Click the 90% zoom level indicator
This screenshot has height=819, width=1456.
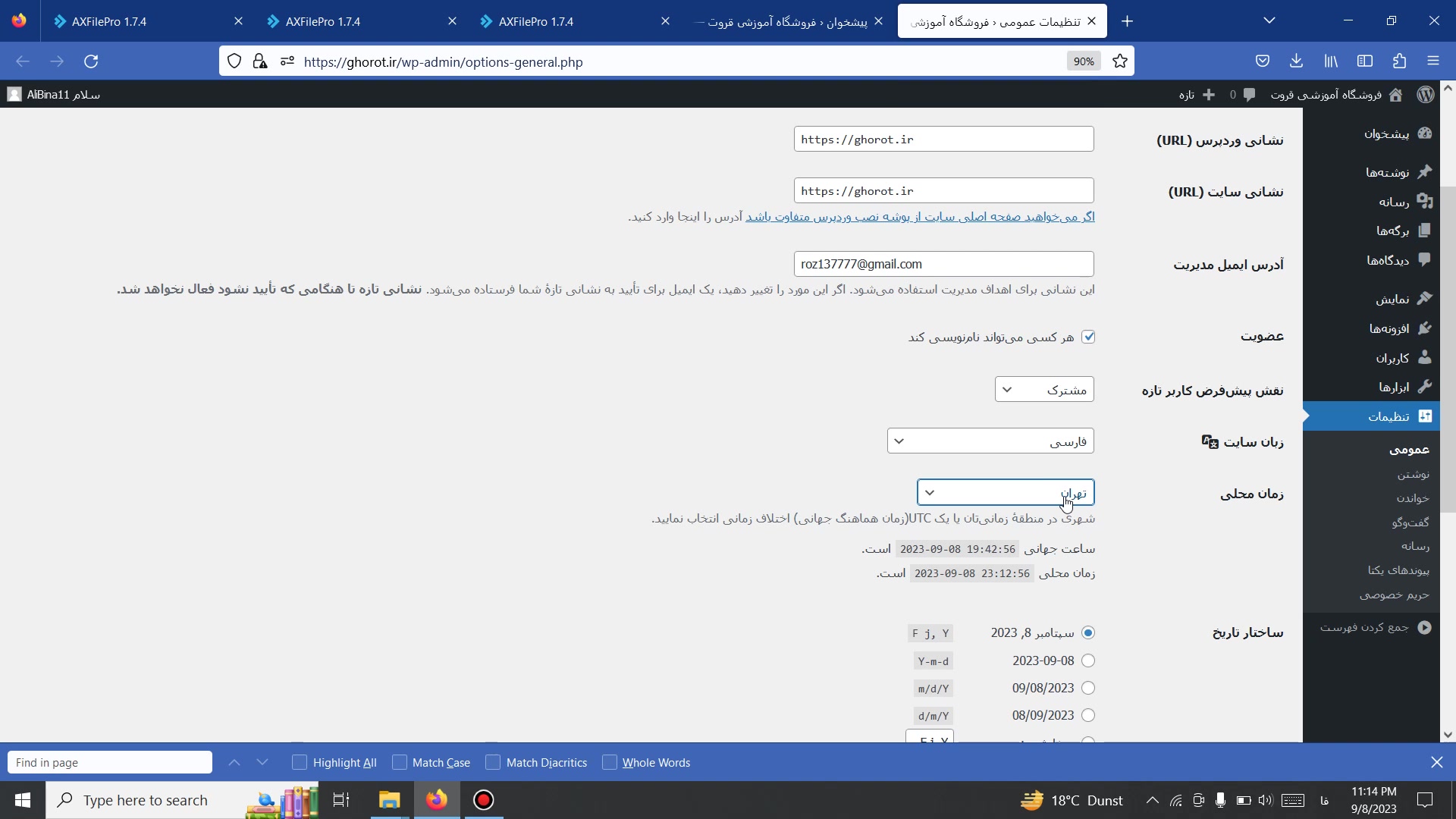[x=1084, y=61]
